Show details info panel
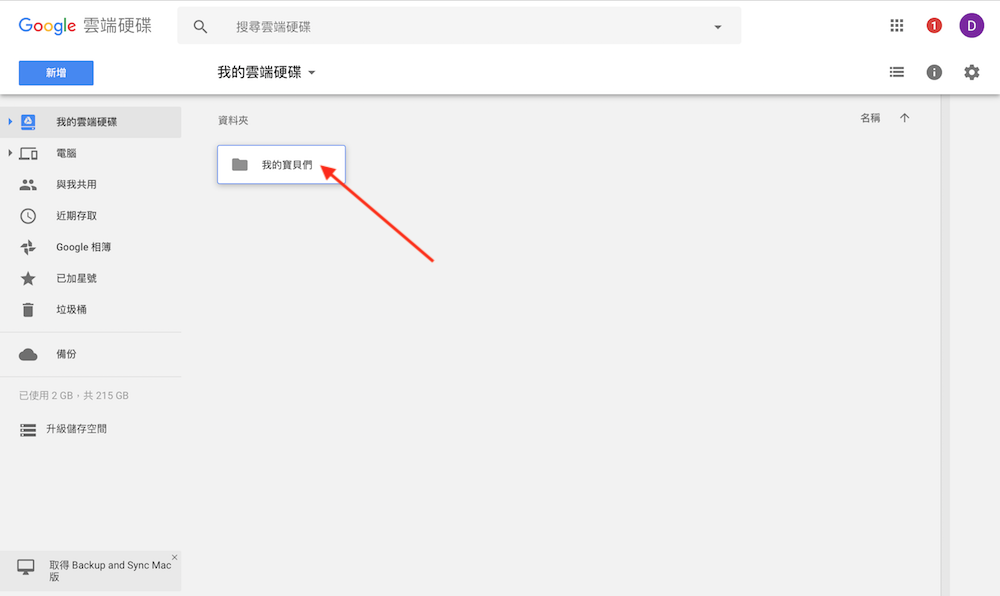The width and height of the screenshot is (1000, 596). (x=934, y=72)
